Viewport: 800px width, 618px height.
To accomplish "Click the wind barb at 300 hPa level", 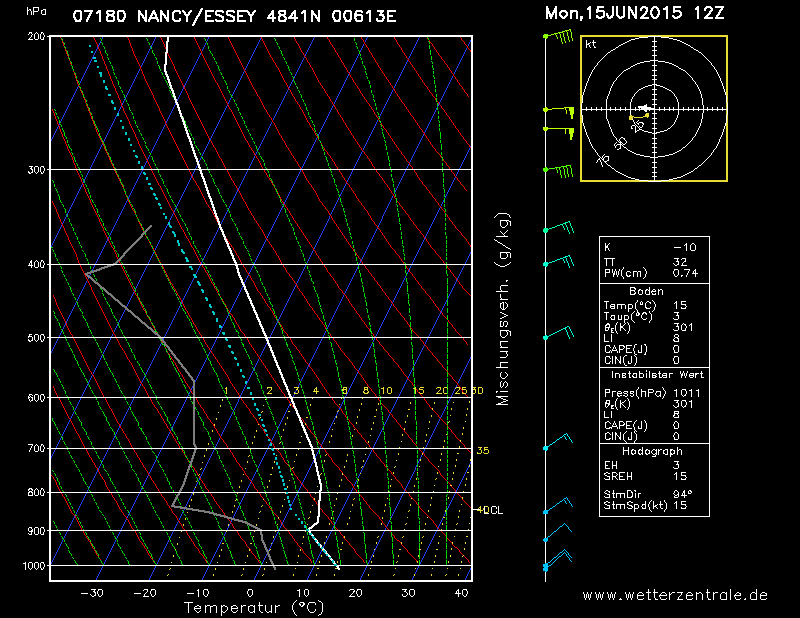I will click(560, 171).
